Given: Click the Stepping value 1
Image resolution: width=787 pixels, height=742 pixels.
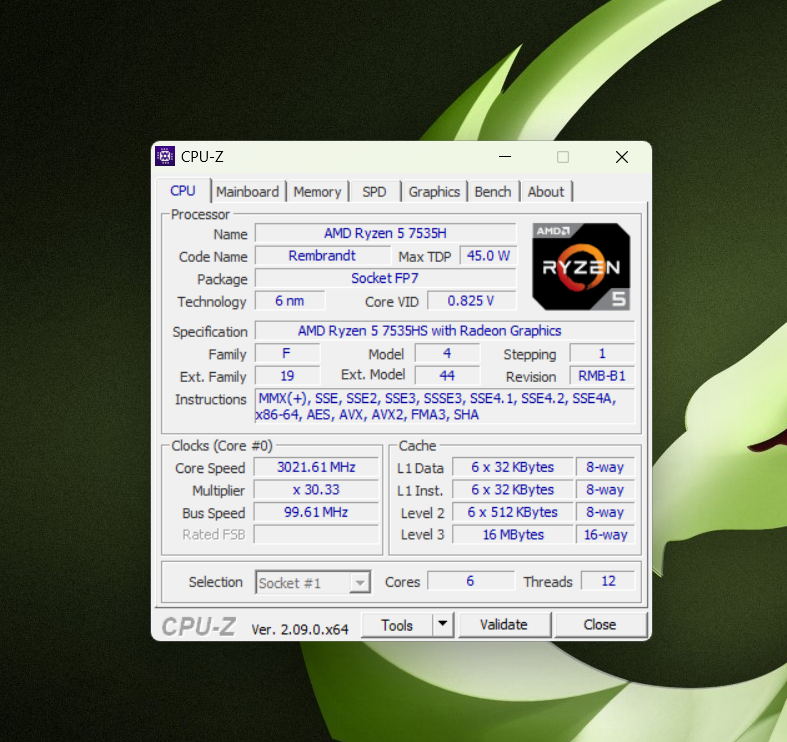Looking at the screenshot, I should [602, 353].
